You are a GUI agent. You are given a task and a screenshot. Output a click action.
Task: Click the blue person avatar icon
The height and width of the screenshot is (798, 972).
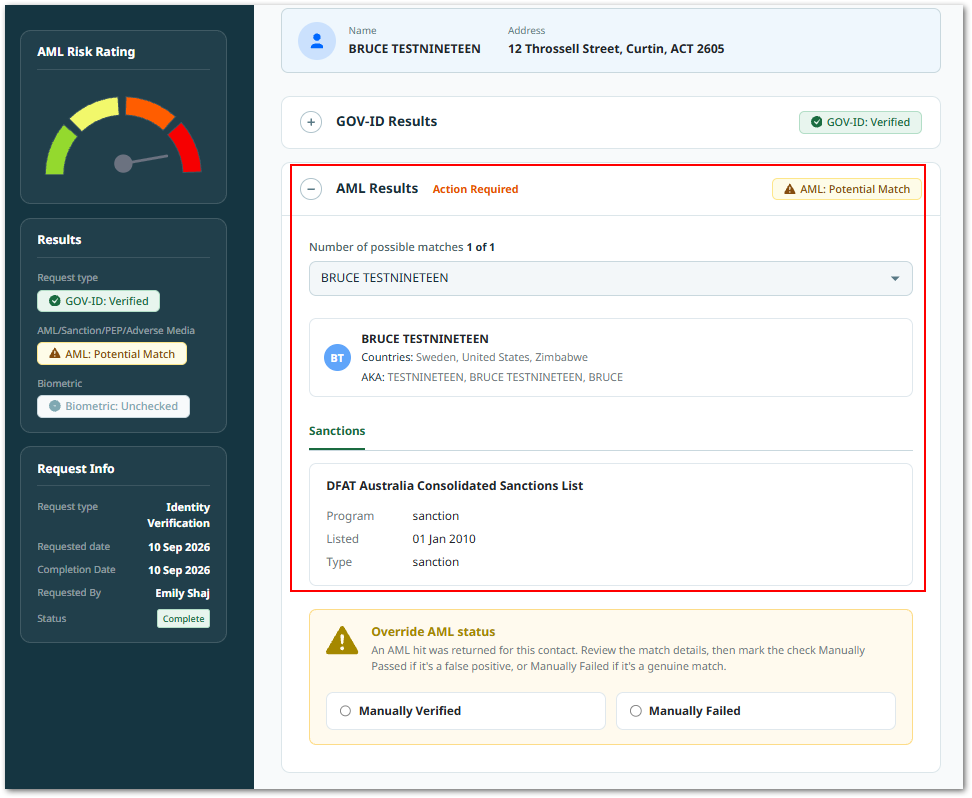point(317,41)
